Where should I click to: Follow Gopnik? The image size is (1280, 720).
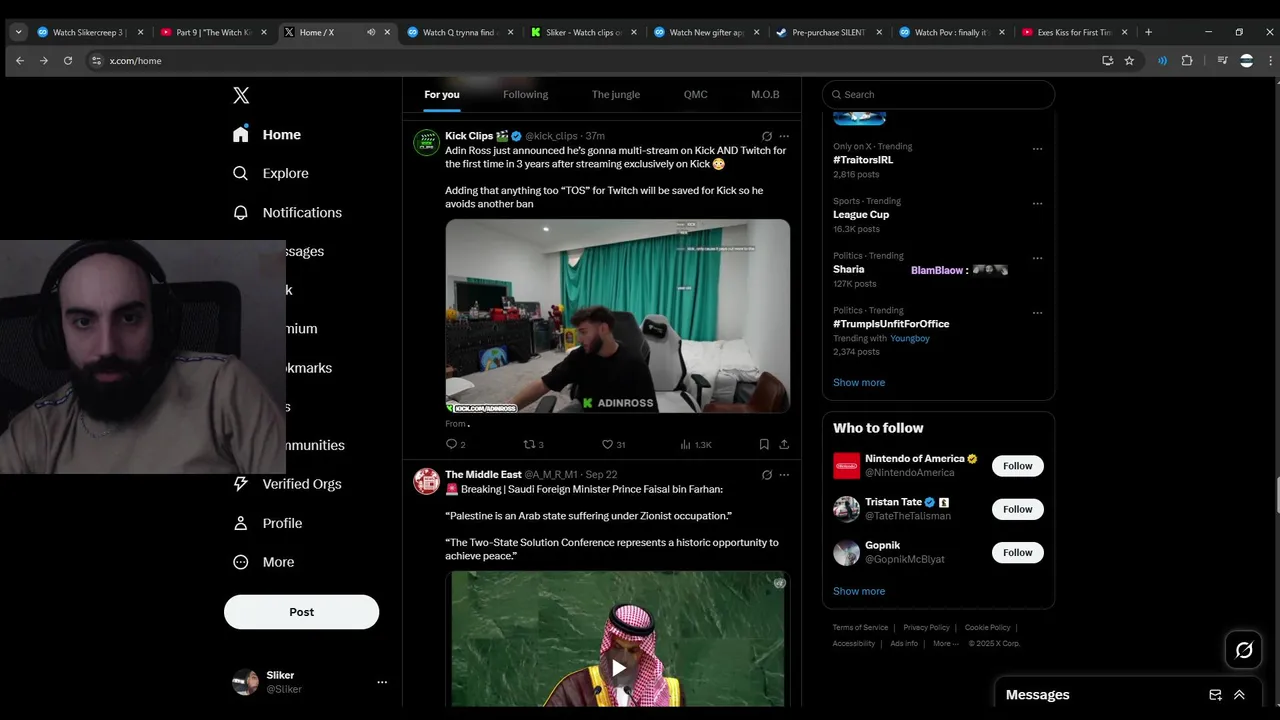click(x=1018, y=552)
